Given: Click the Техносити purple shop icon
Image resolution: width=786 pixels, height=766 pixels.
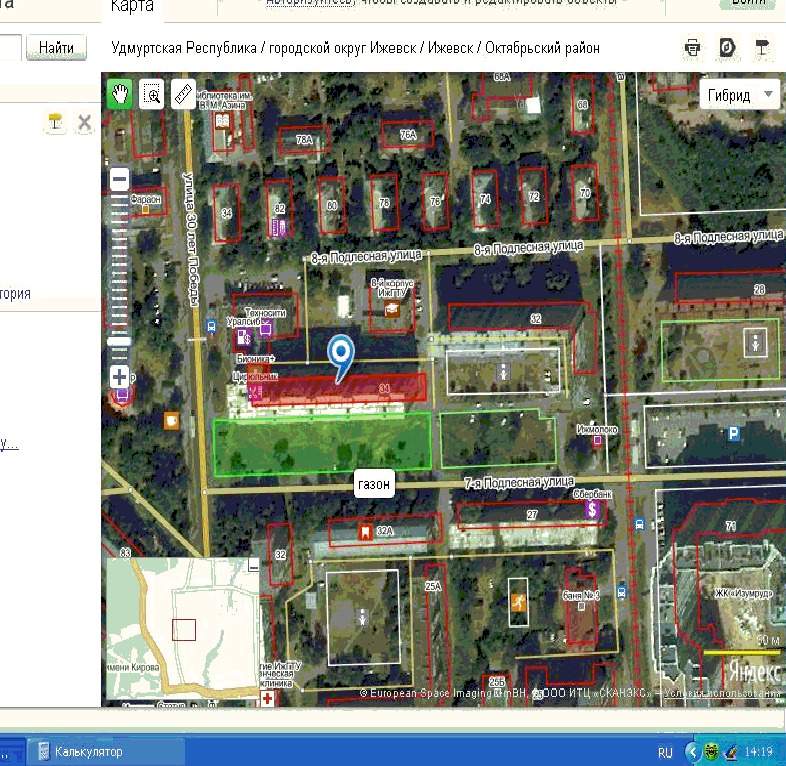Looking at the screenshot, I should point(266,329).
